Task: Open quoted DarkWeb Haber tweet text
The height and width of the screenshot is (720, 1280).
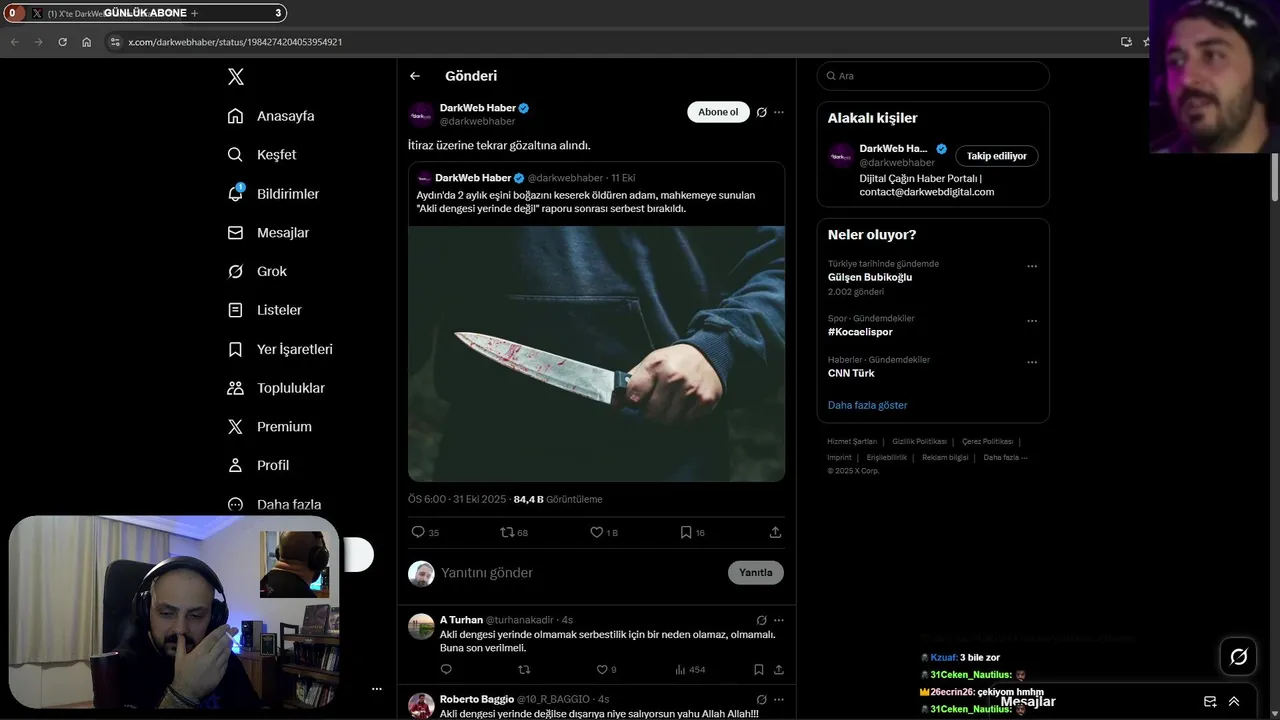Action: pyautogui.click(x=586, y=202)
